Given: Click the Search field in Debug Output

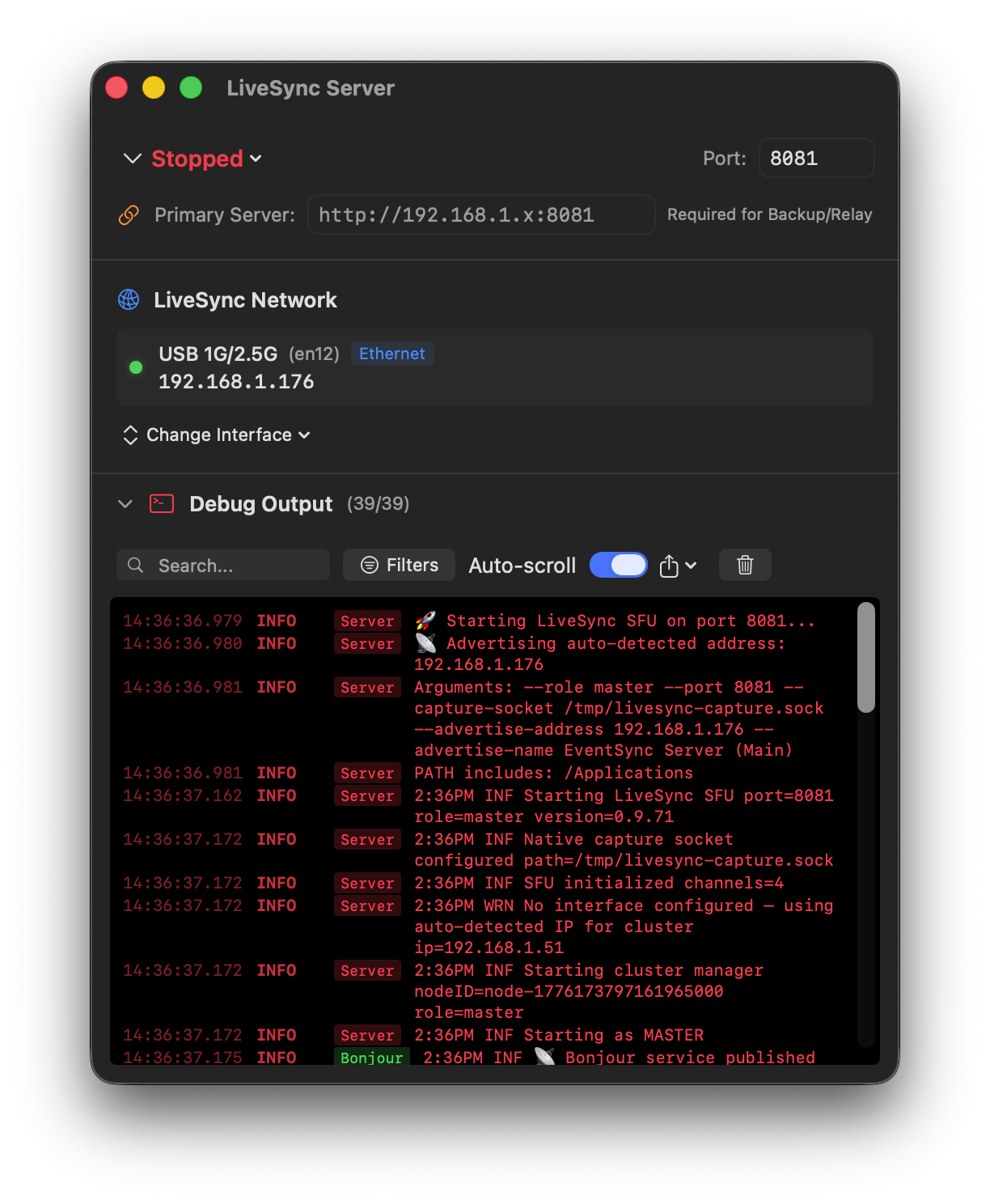Looking at the screenshot, I should 223,565.
